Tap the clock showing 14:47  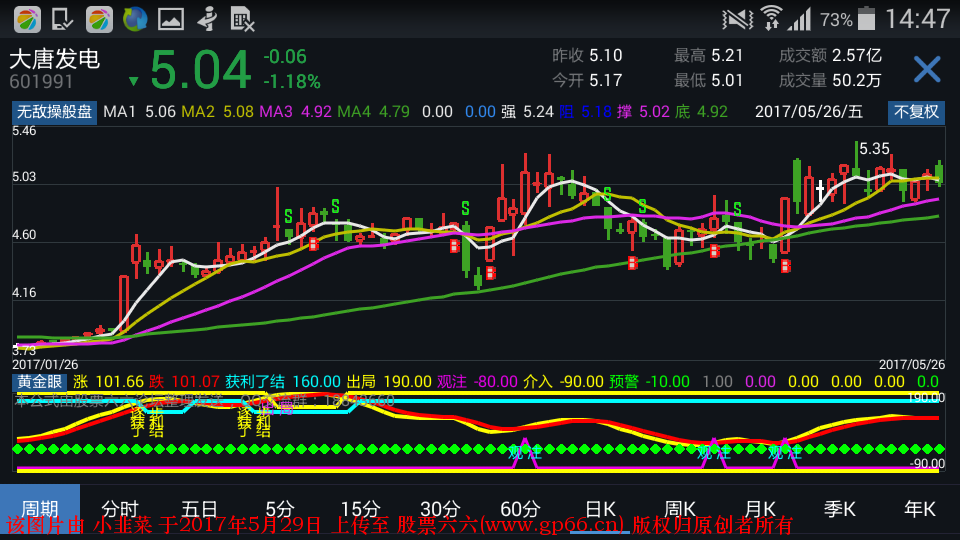tap(917, 19)
